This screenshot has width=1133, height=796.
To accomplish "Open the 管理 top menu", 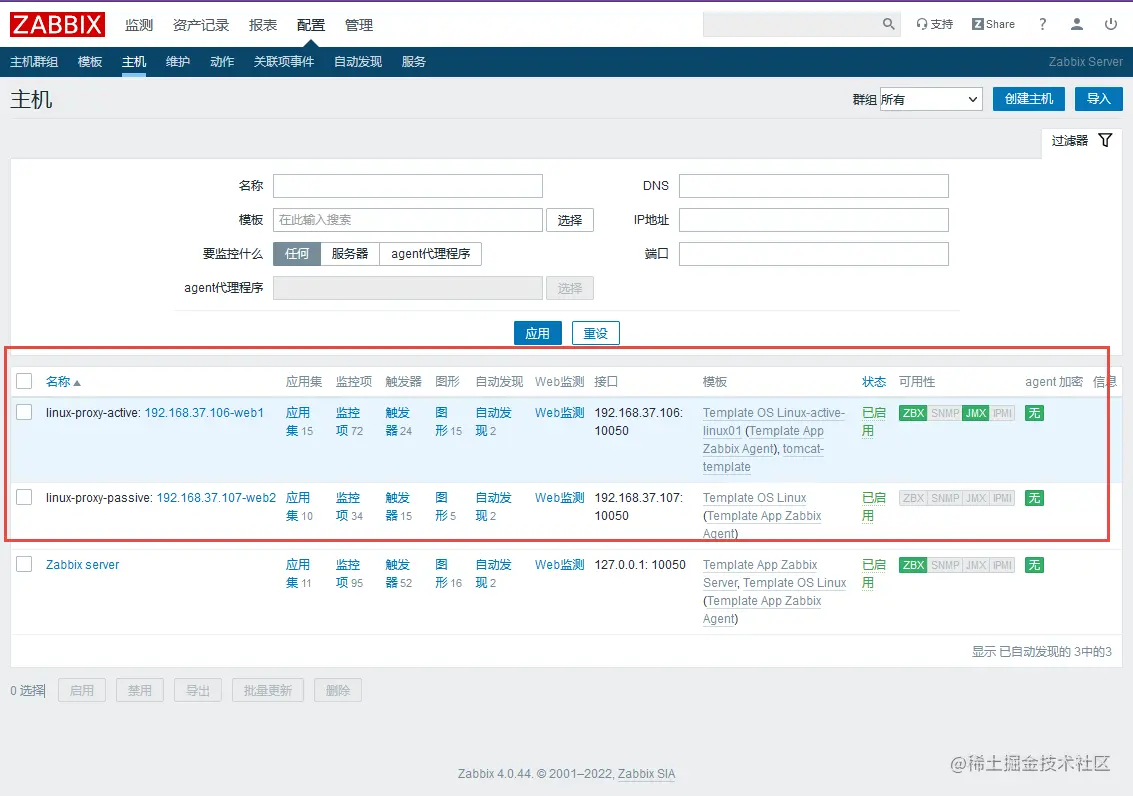I will [x=358, y=25].
